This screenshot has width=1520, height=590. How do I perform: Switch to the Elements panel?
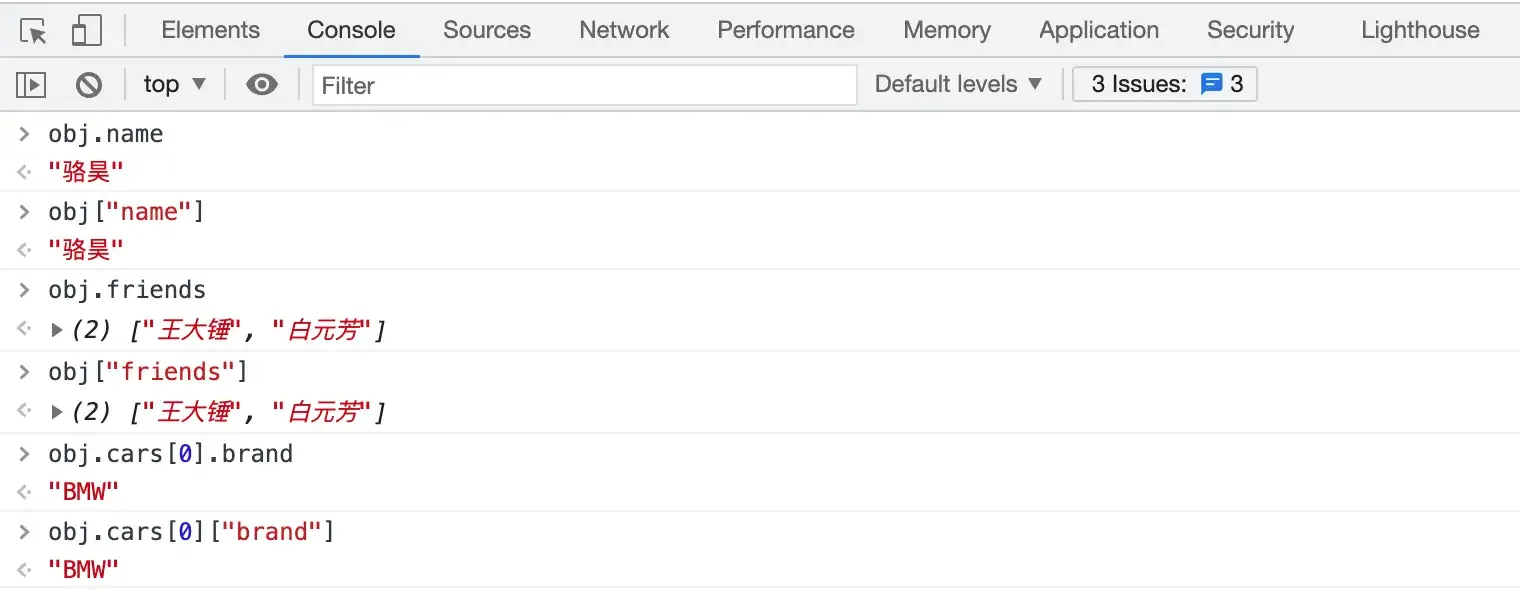pos(210,30)
